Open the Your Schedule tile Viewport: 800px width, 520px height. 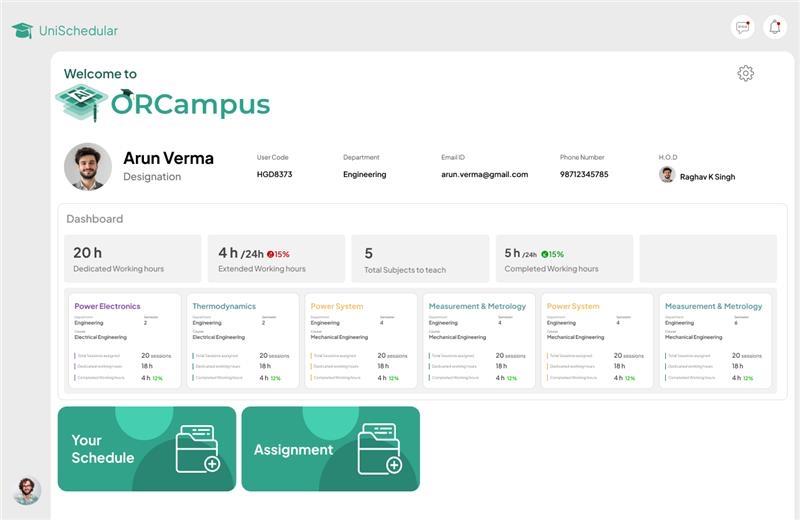(x=147, y=449)
